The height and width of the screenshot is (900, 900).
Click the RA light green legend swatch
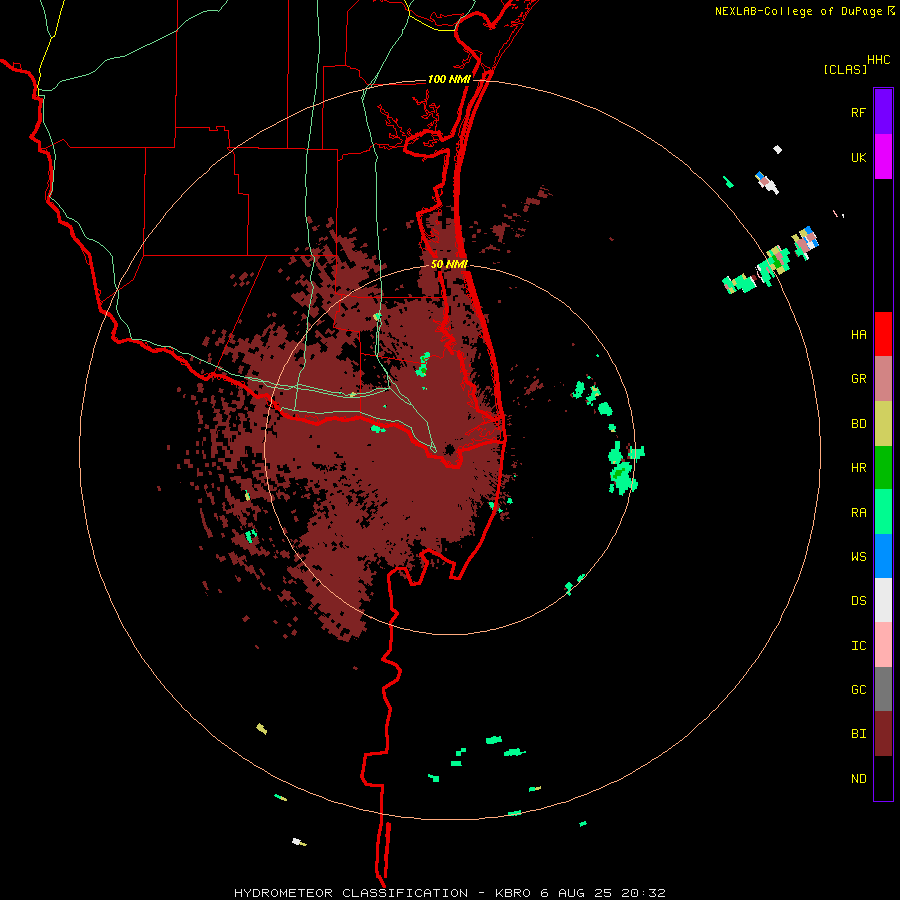pyautogui.click(x=883, y=512)
